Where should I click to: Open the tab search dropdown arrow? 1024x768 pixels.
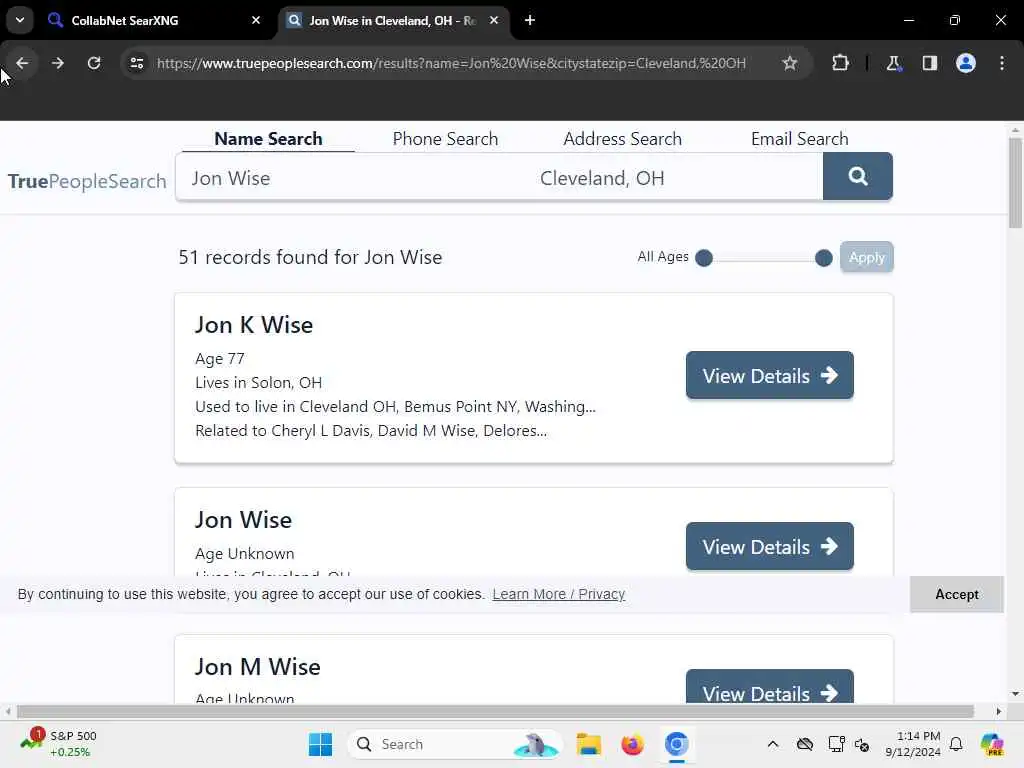click(x=20, y=20)
